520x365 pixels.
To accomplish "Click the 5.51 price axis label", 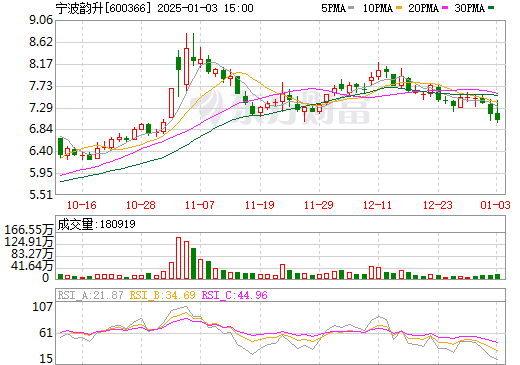I will (x=41, y=195).
